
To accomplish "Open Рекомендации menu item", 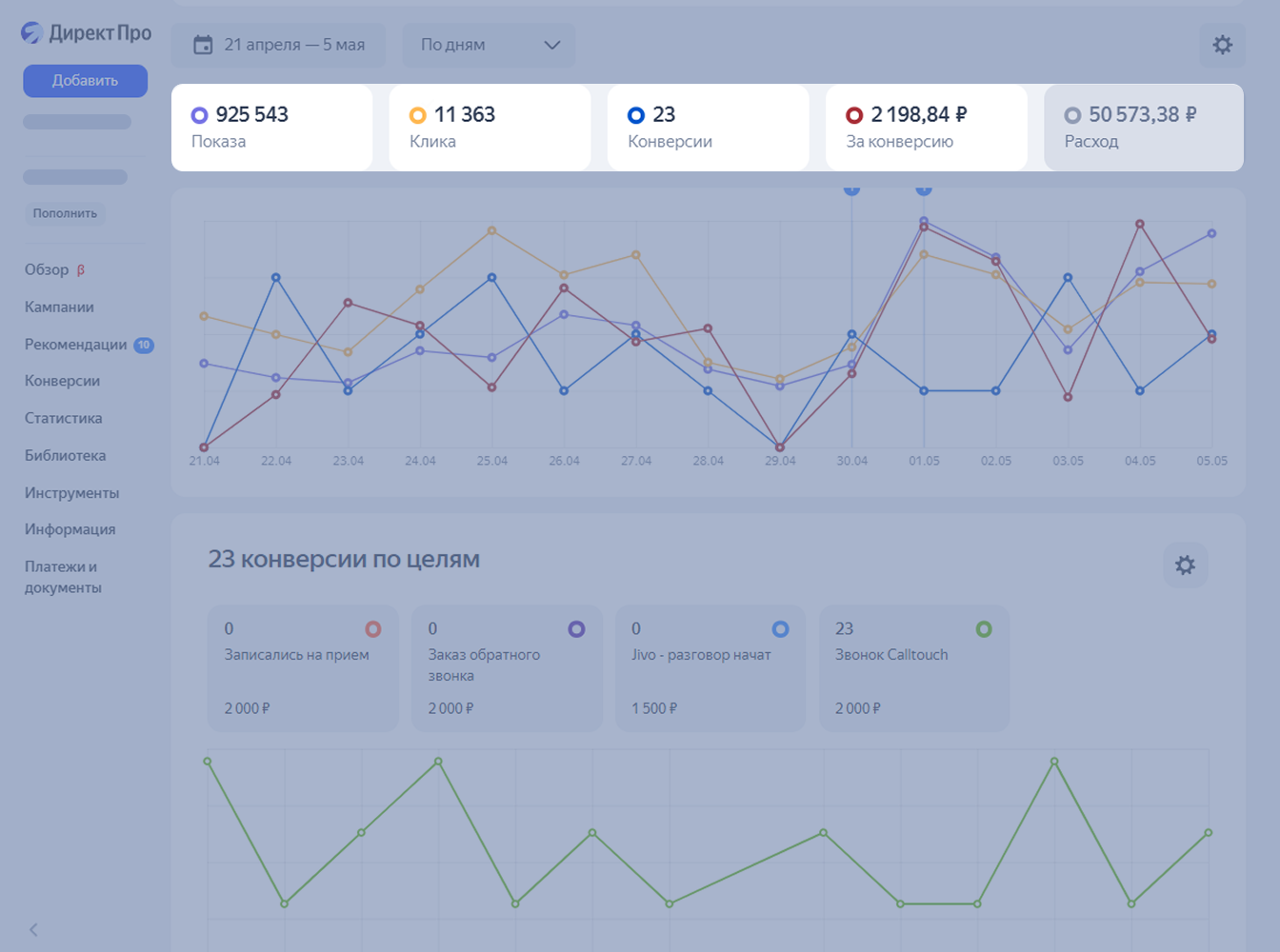I will [75, 344].
